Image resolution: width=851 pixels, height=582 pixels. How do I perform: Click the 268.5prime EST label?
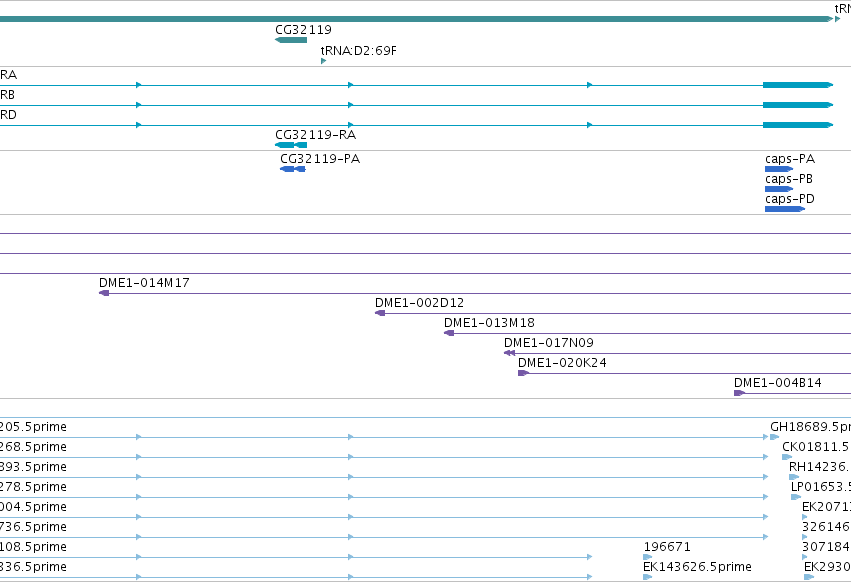(x=33, y=447)
